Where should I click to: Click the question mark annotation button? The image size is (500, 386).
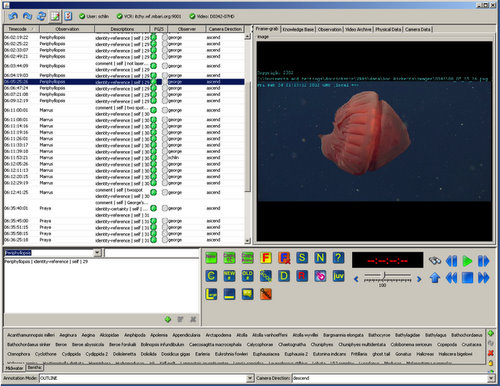tap(338, 258)
